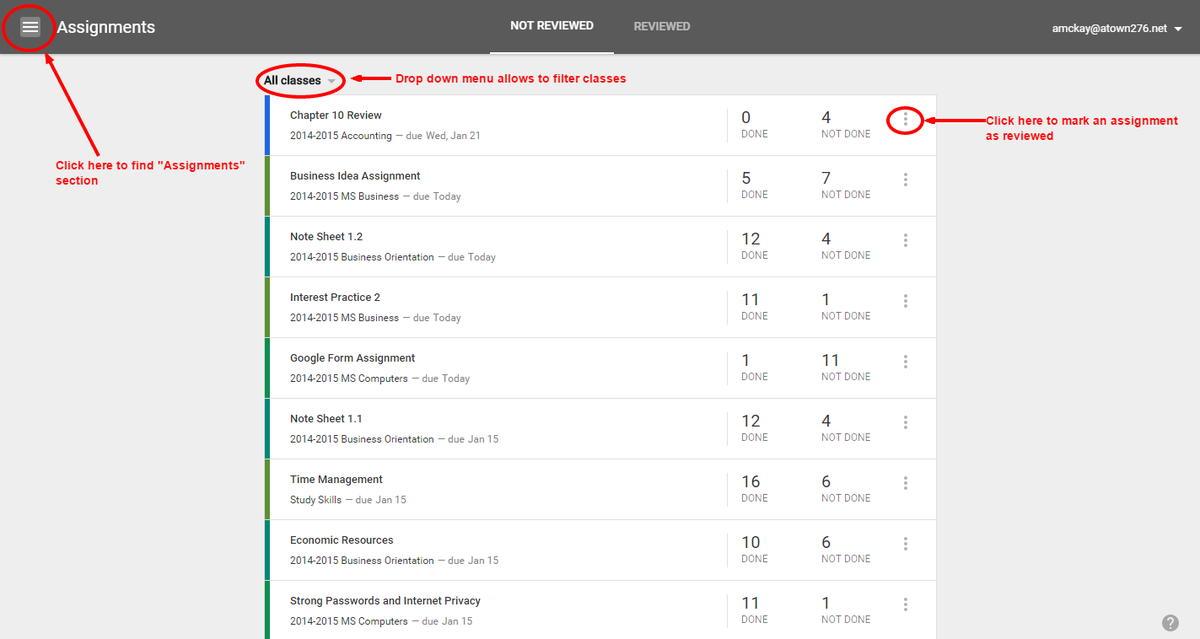This screenshot has width=1200, height=639.
Task: Click the 1 NOT DONE count for Interest Practice 2
Action: (x=846, y=306)
